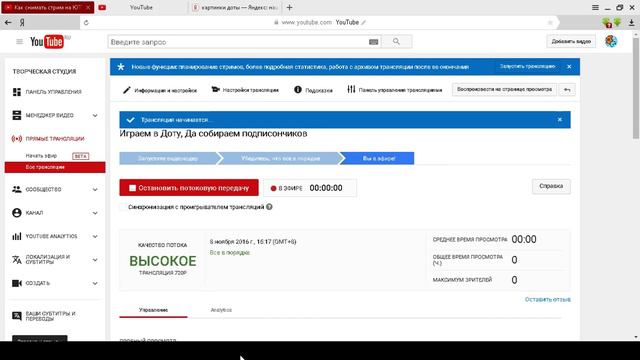Click the browser back arrow
The height and width of the screenshot is (360, 640).
pyautogui.click(x=8, y=22)
